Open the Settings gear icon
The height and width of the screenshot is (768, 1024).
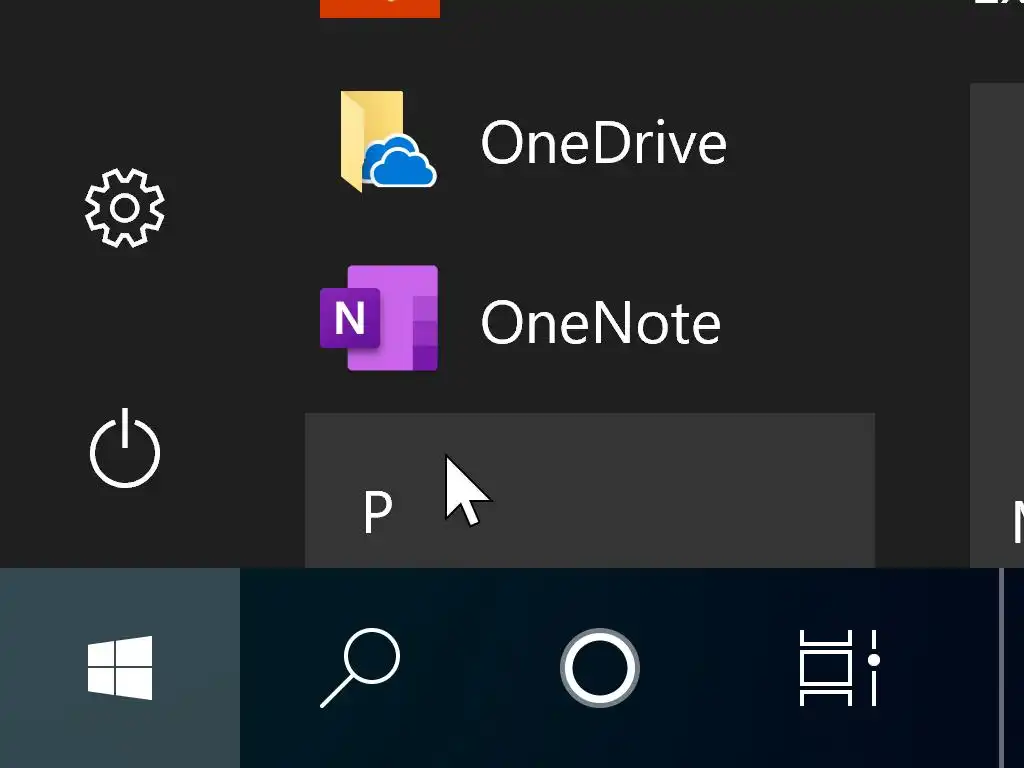point(124,208)
